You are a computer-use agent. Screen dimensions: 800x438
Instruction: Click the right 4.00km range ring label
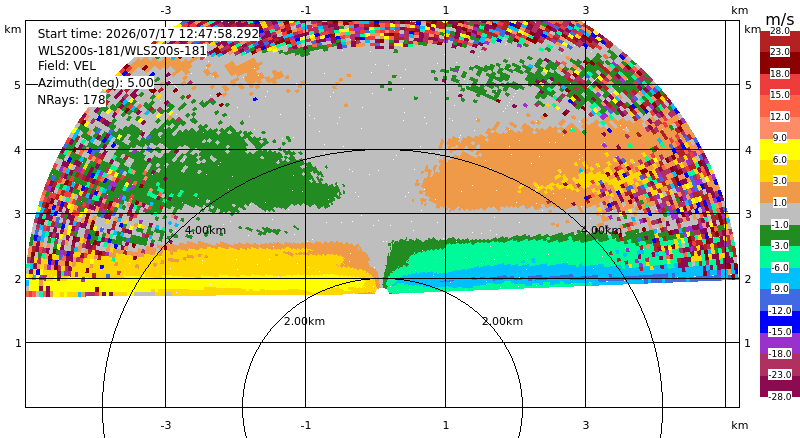[x=601, y=230]
